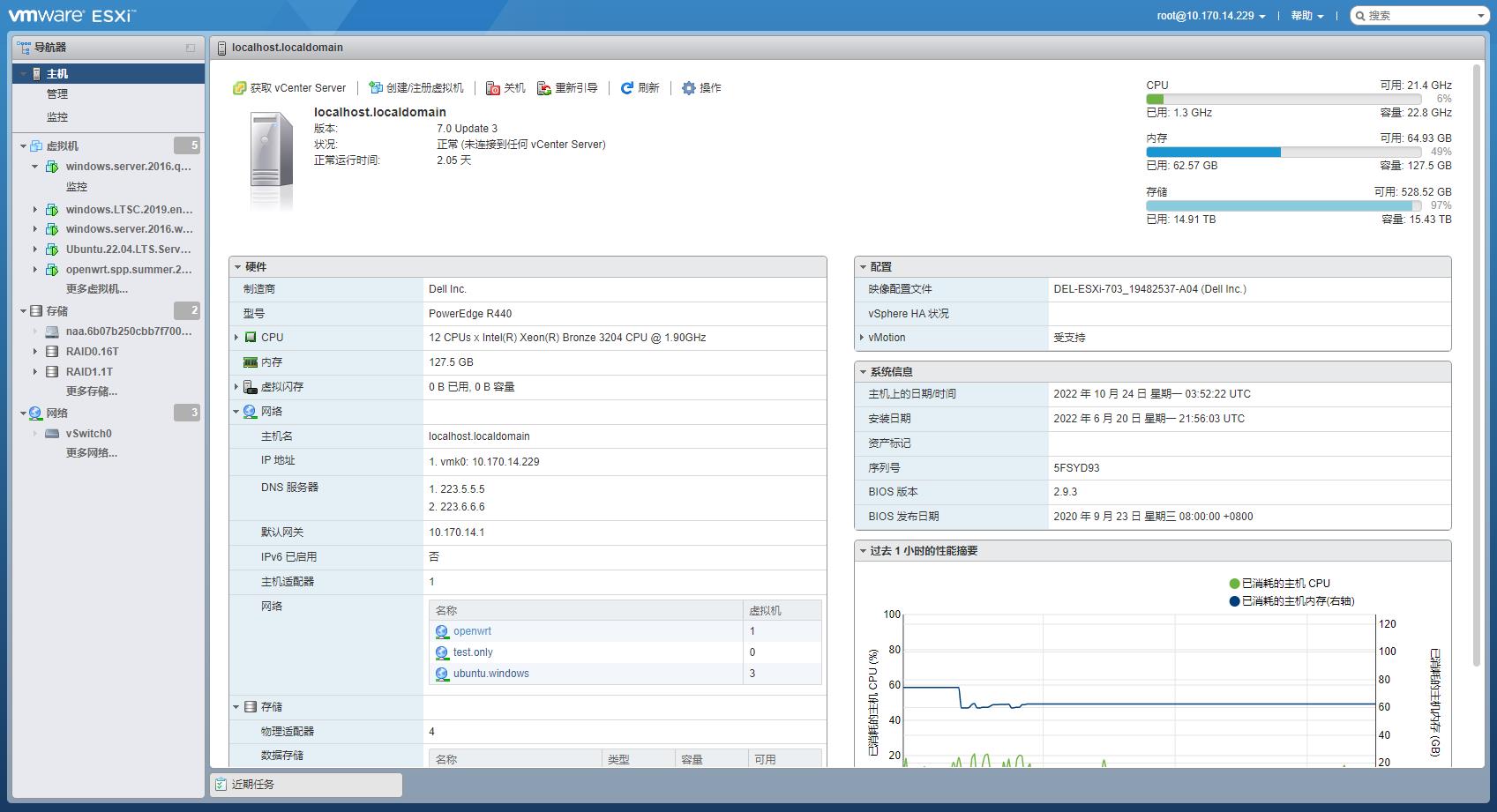The height and width of the screenshot is (812, 1497).
Task: Select 管理 under the host navigator
Action: (x=57, y=94)
